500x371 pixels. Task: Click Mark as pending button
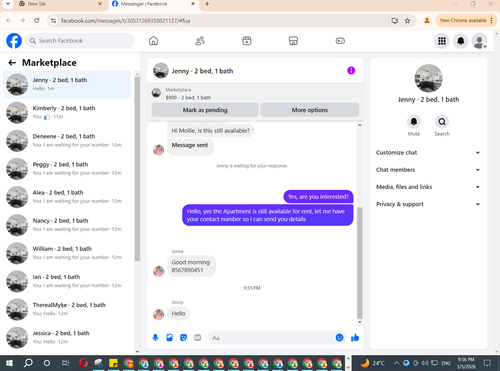[205, 110]
